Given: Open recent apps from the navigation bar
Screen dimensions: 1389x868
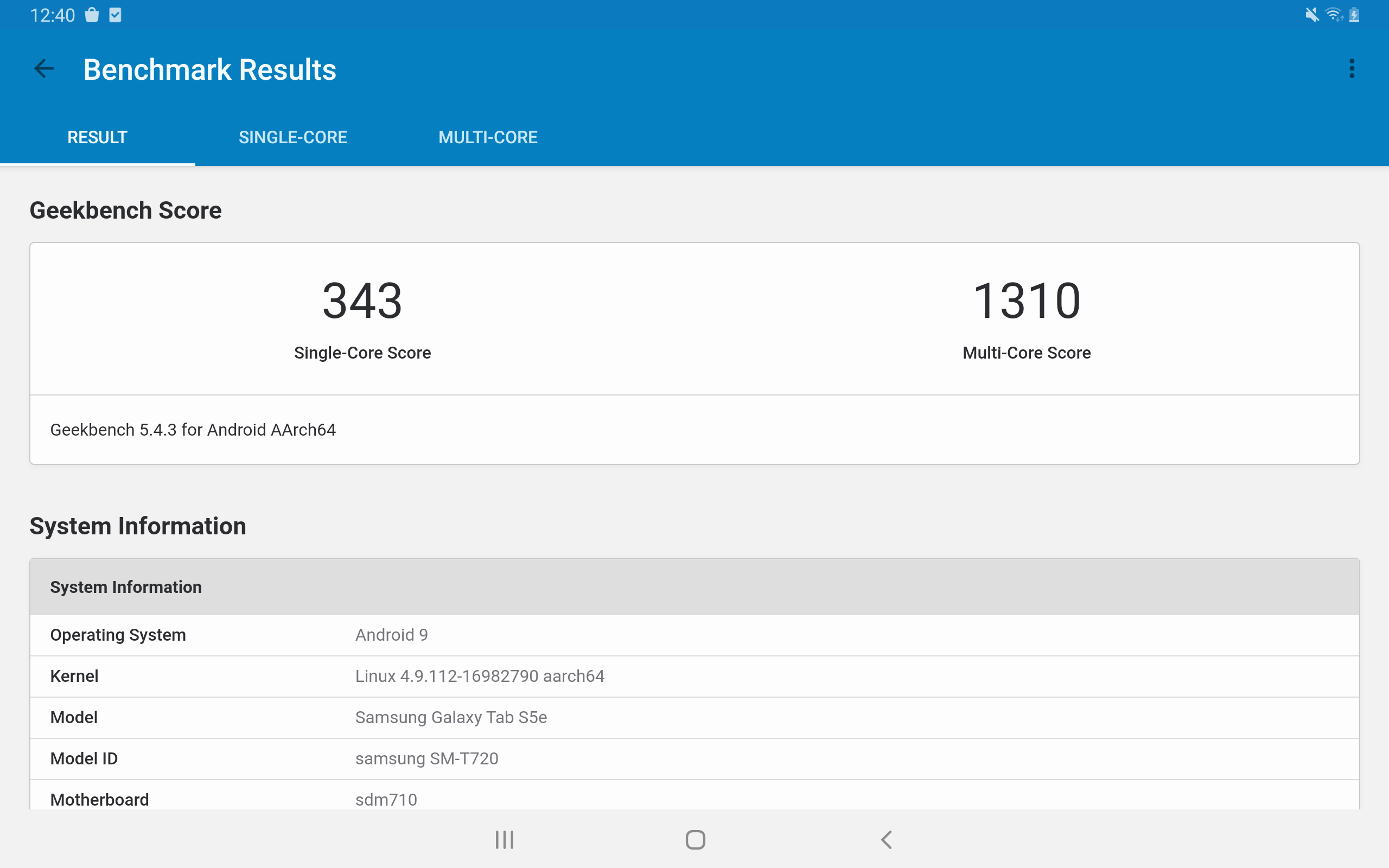Looking at the screenshot, I should (505, 840).
